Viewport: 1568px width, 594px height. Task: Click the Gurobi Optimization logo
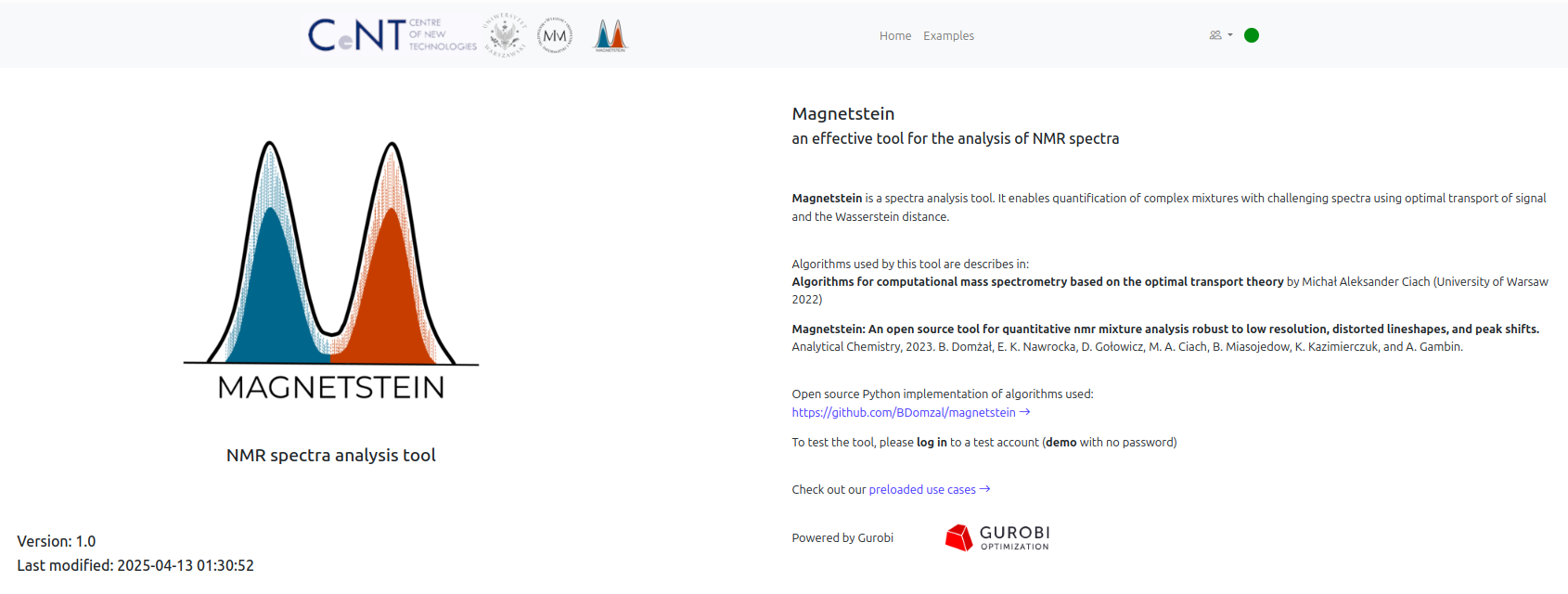997,537
